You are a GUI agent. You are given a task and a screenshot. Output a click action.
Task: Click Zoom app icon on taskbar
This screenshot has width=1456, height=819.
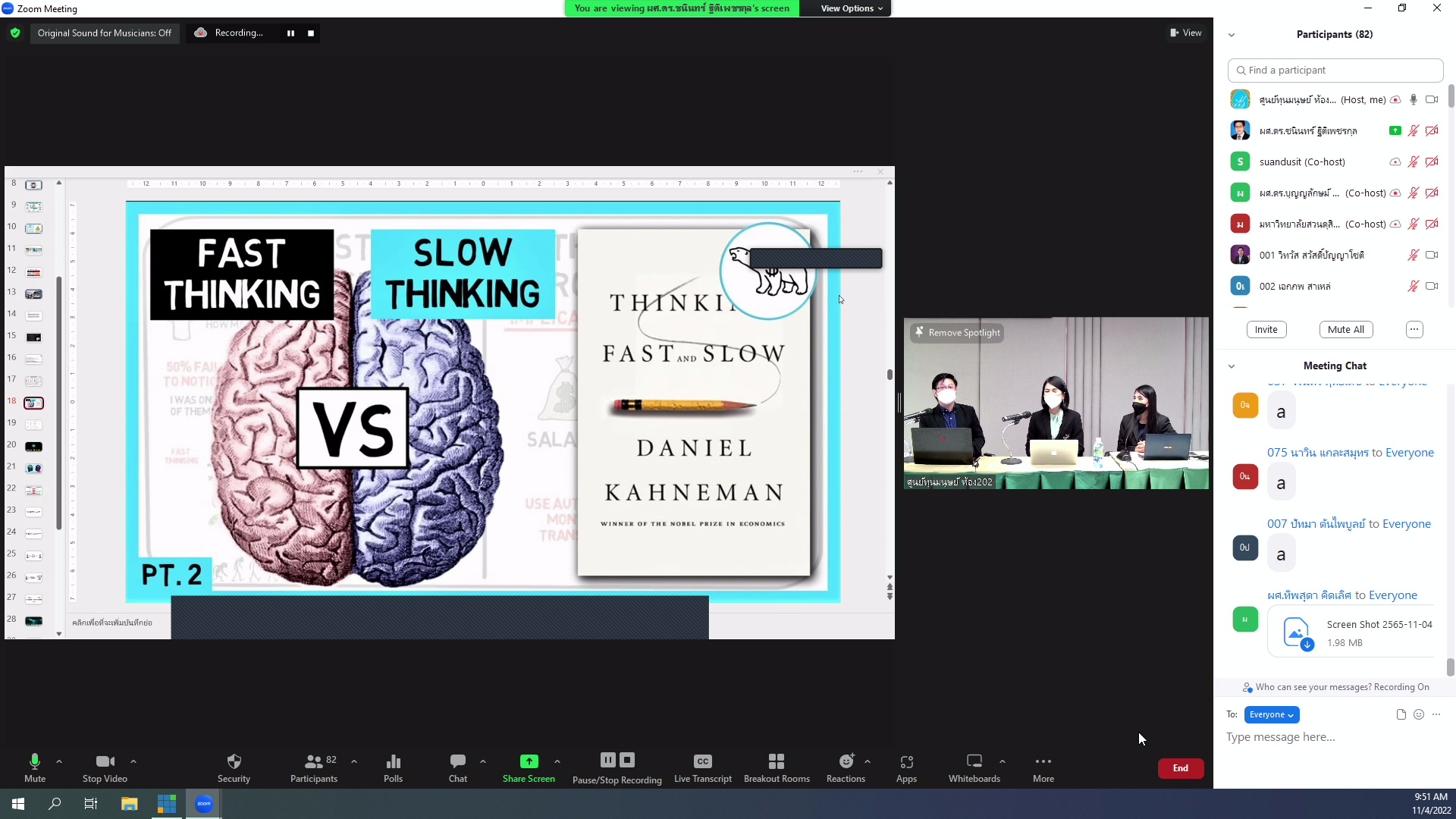click(x=204, y=804)
